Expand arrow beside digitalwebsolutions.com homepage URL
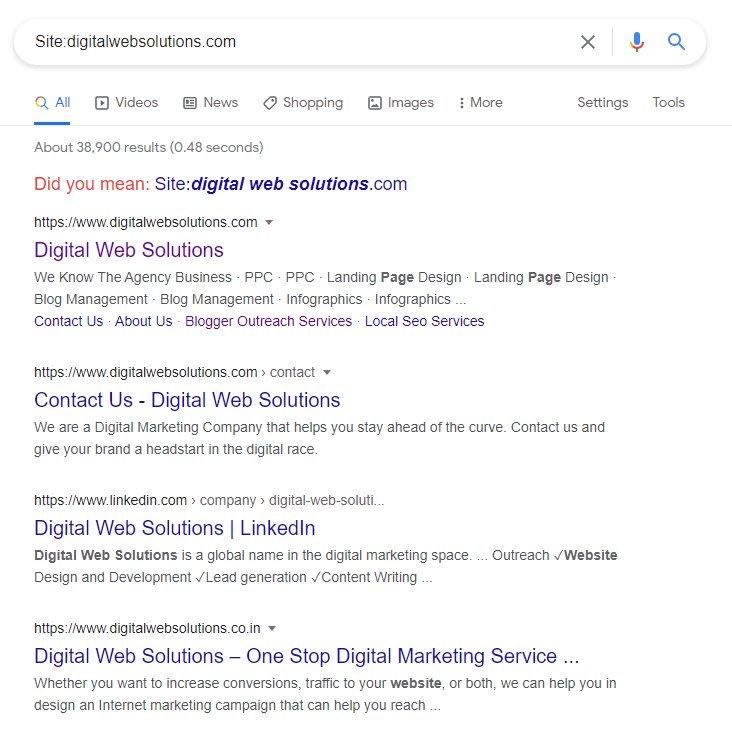The image size is (732, 737). coord(269,222)
